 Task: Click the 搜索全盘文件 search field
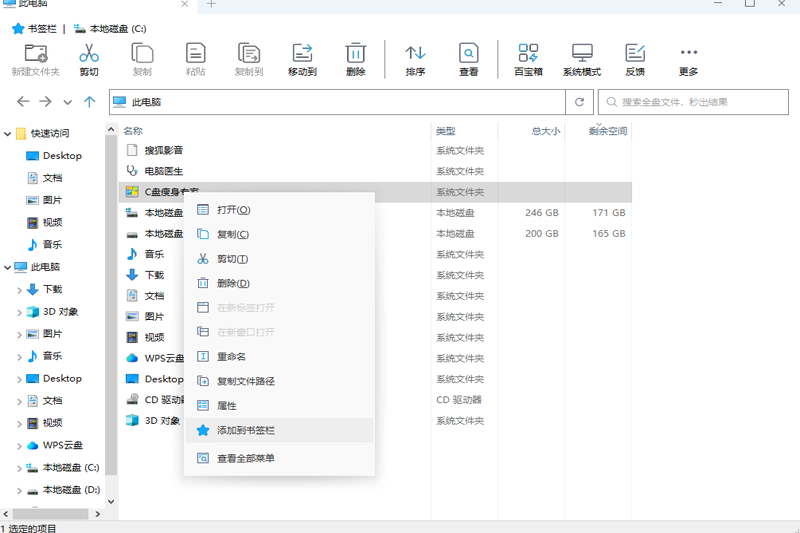click(x=700, y=102)
